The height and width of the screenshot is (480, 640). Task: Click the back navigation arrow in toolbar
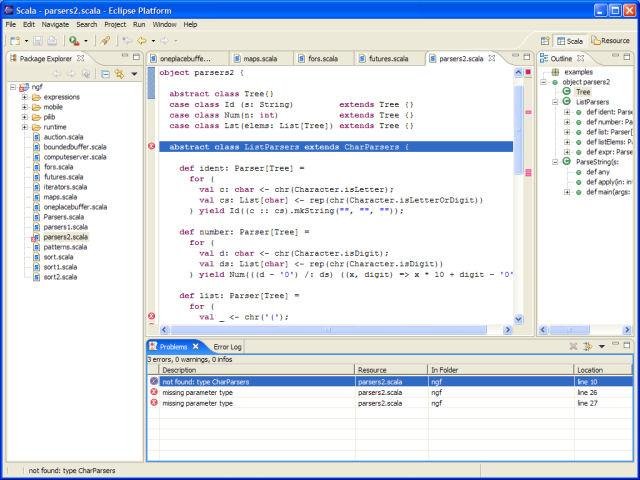tap(141, 41)
